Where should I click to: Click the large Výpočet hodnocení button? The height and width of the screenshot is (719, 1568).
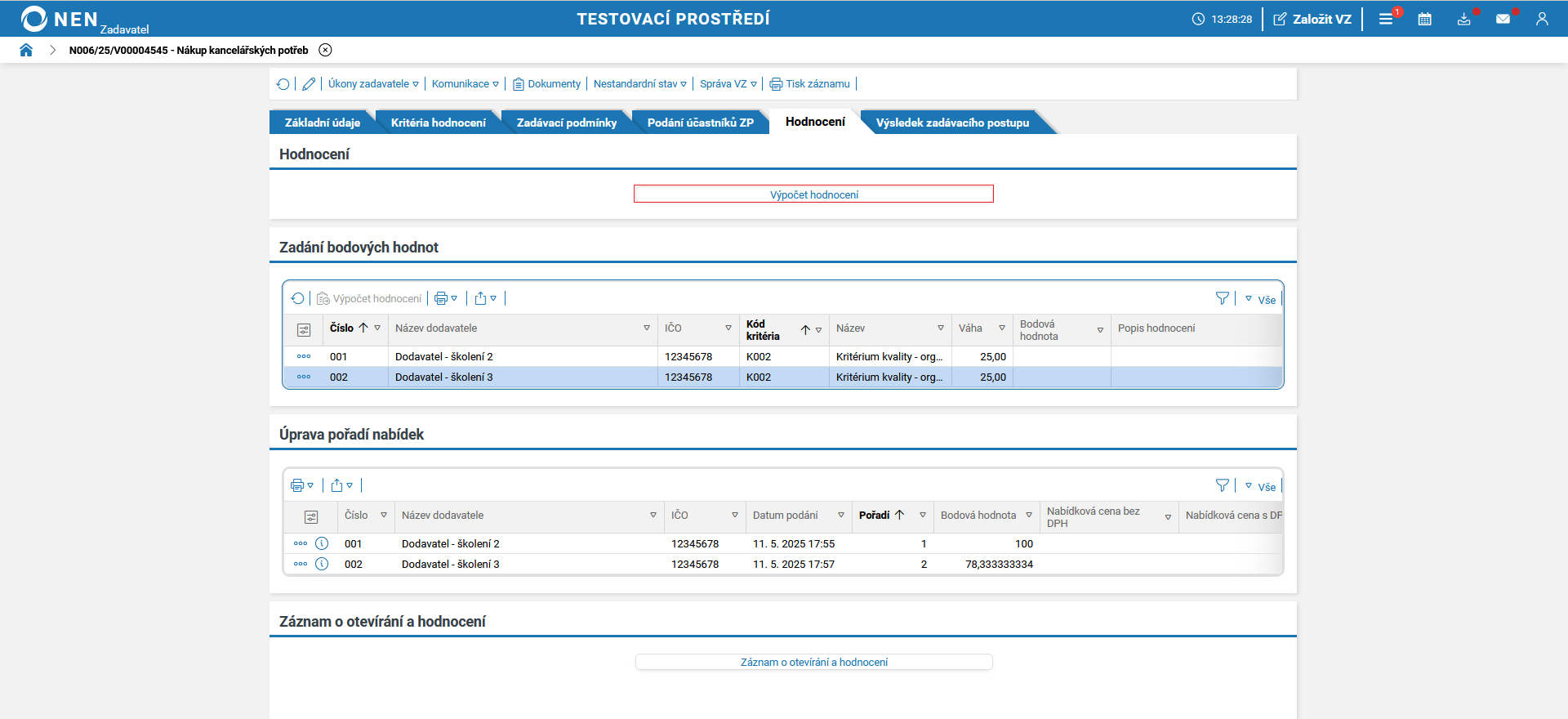[813, 194]
